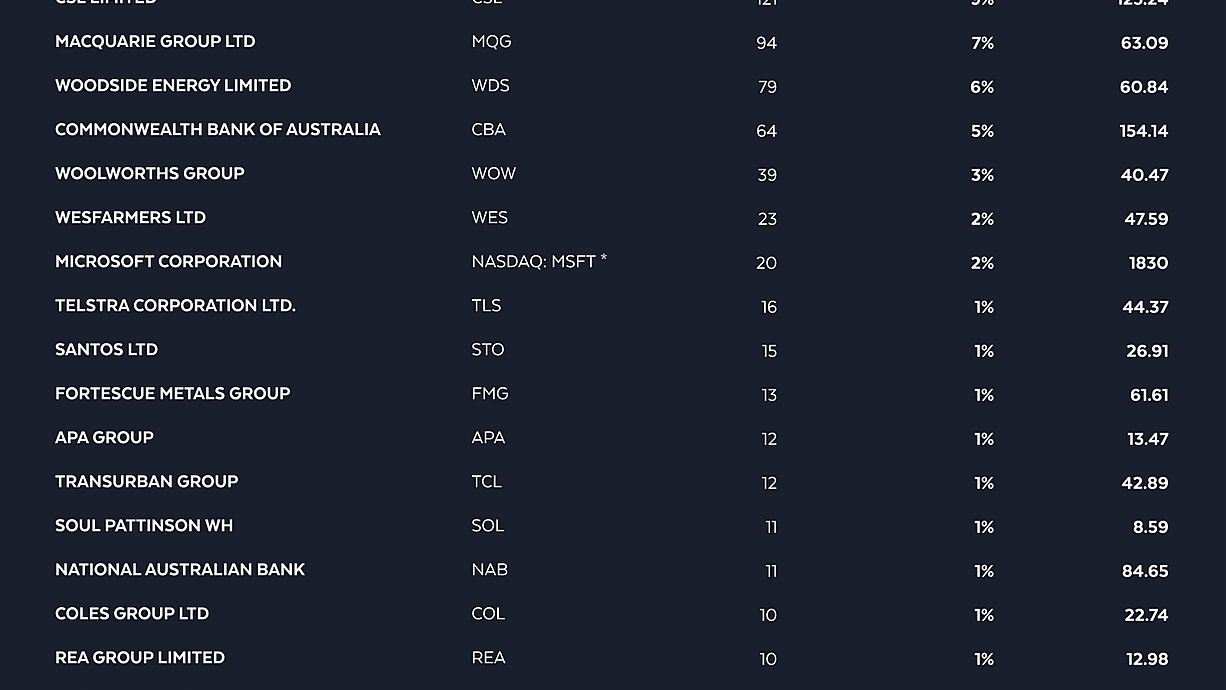Select the SANTOS LTD company name
Screen dimensions: 1226x690
[x=106, y=350]
